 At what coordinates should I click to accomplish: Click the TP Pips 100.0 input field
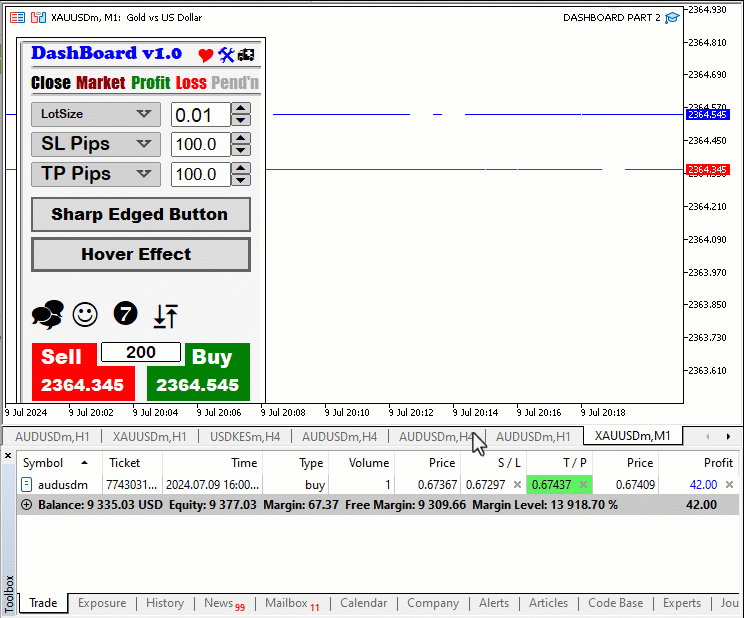coord(201,174)
